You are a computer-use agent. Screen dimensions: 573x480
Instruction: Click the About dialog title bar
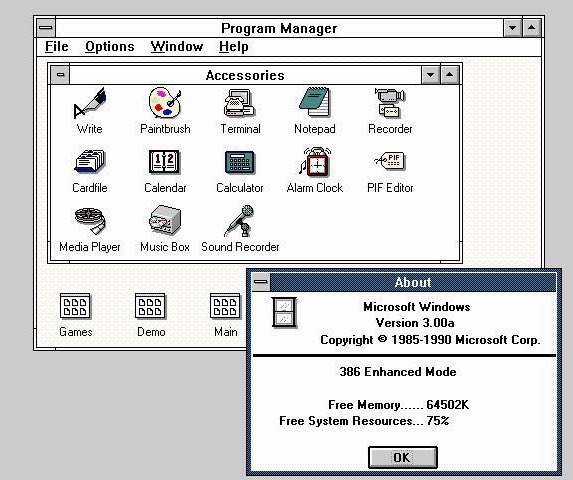(413, 282)
